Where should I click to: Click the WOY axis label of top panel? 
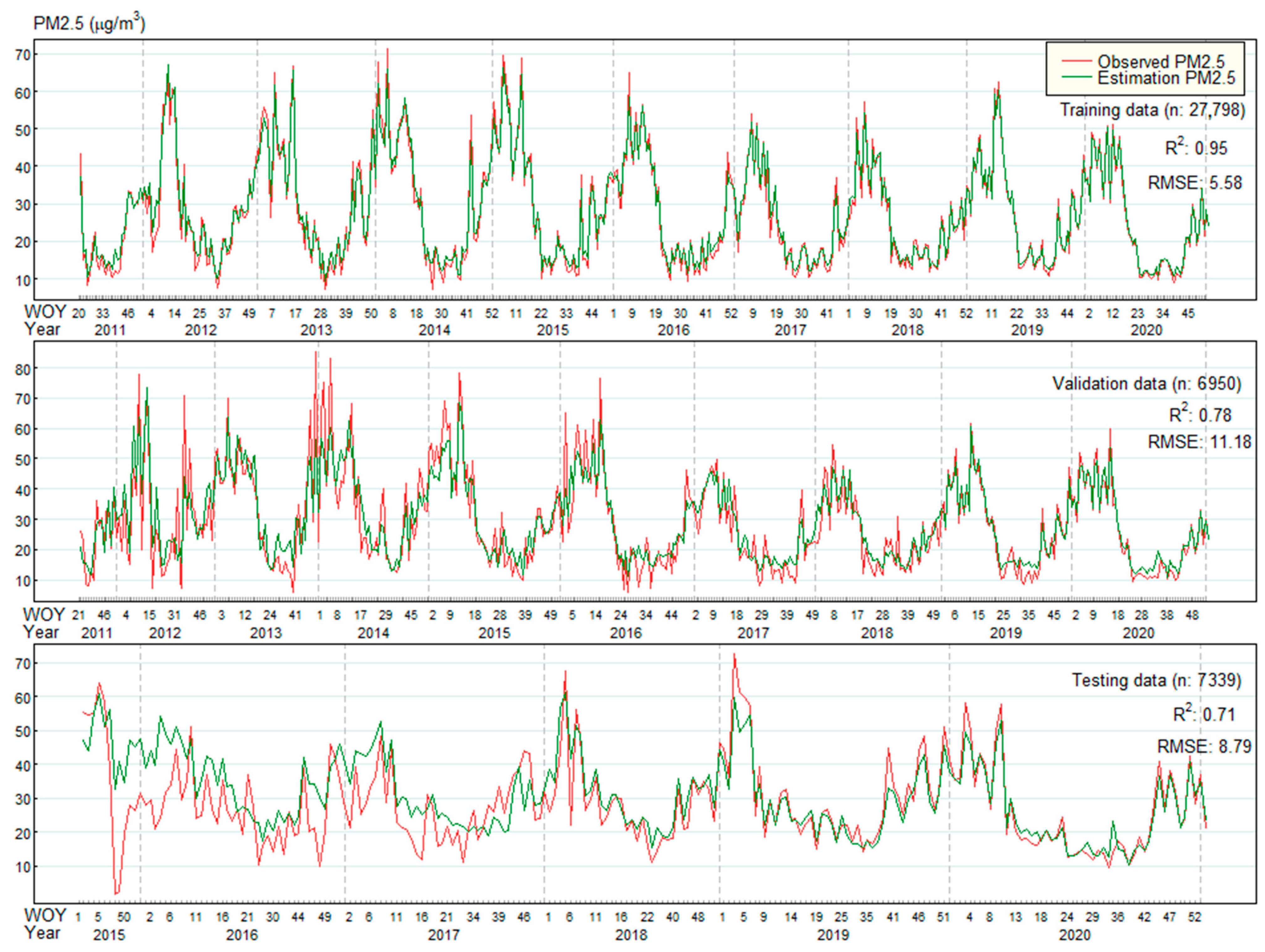(44, 312)
